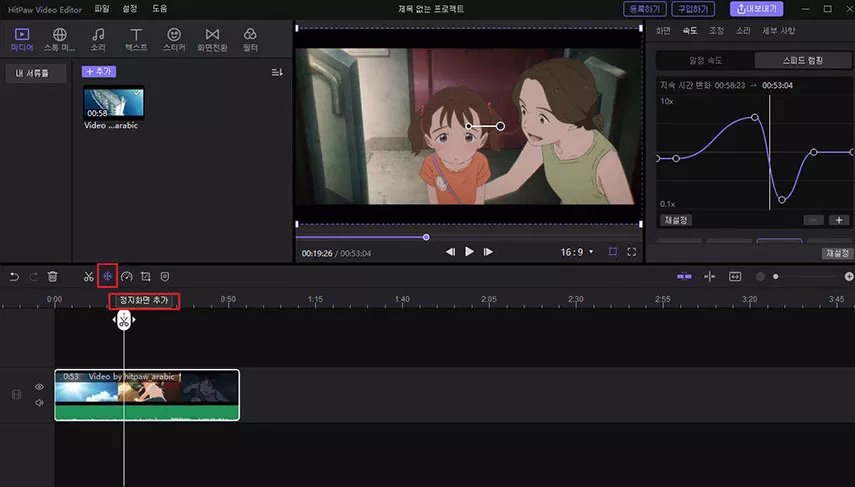Enter fullscreen preview mode
The image size is (855, 487).
point(631,251)
